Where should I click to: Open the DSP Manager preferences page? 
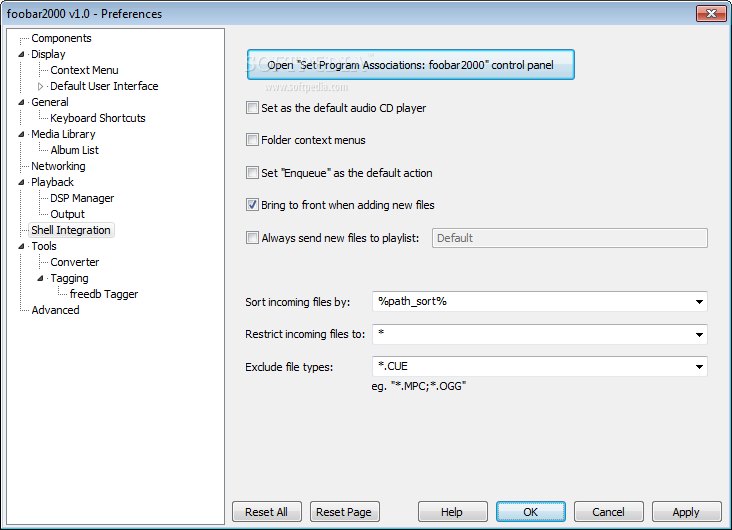coord(82,198)
